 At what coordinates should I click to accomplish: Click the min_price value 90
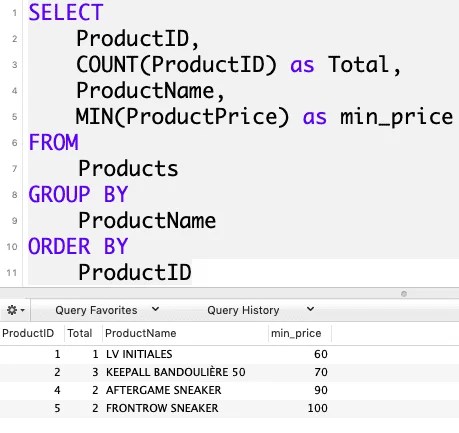pos(321,390)
